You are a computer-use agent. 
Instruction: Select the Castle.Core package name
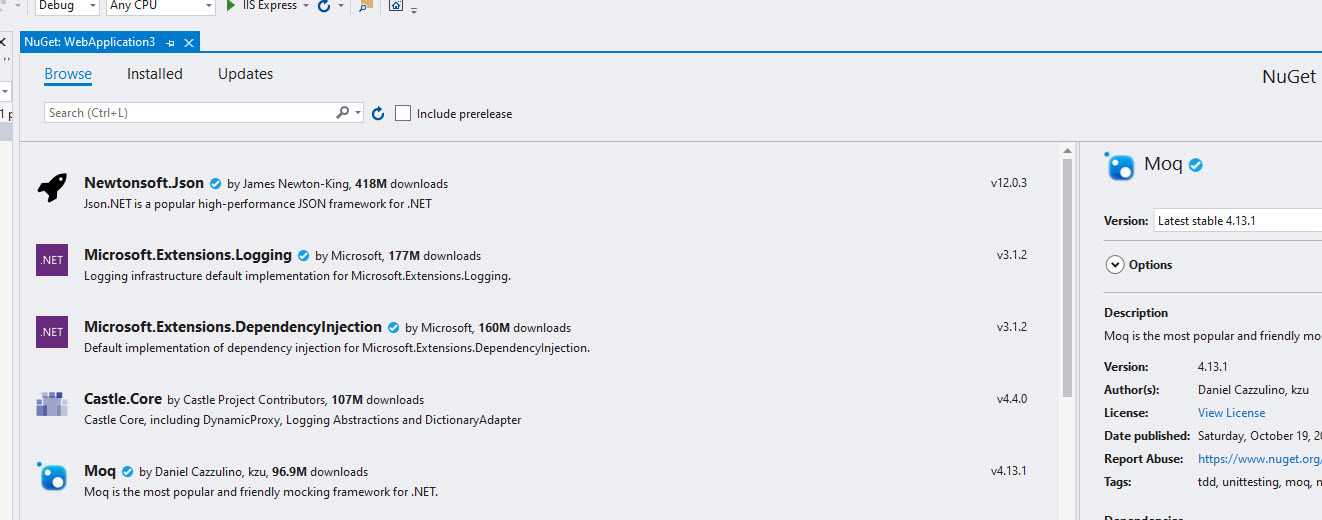point(123,399)
